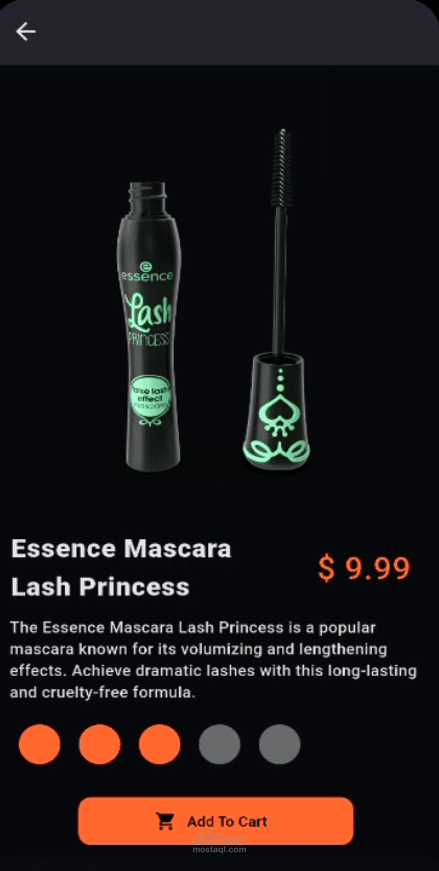Select the third orange circle
This screenshot has width=439, height=871.
(x=159, y=744)
